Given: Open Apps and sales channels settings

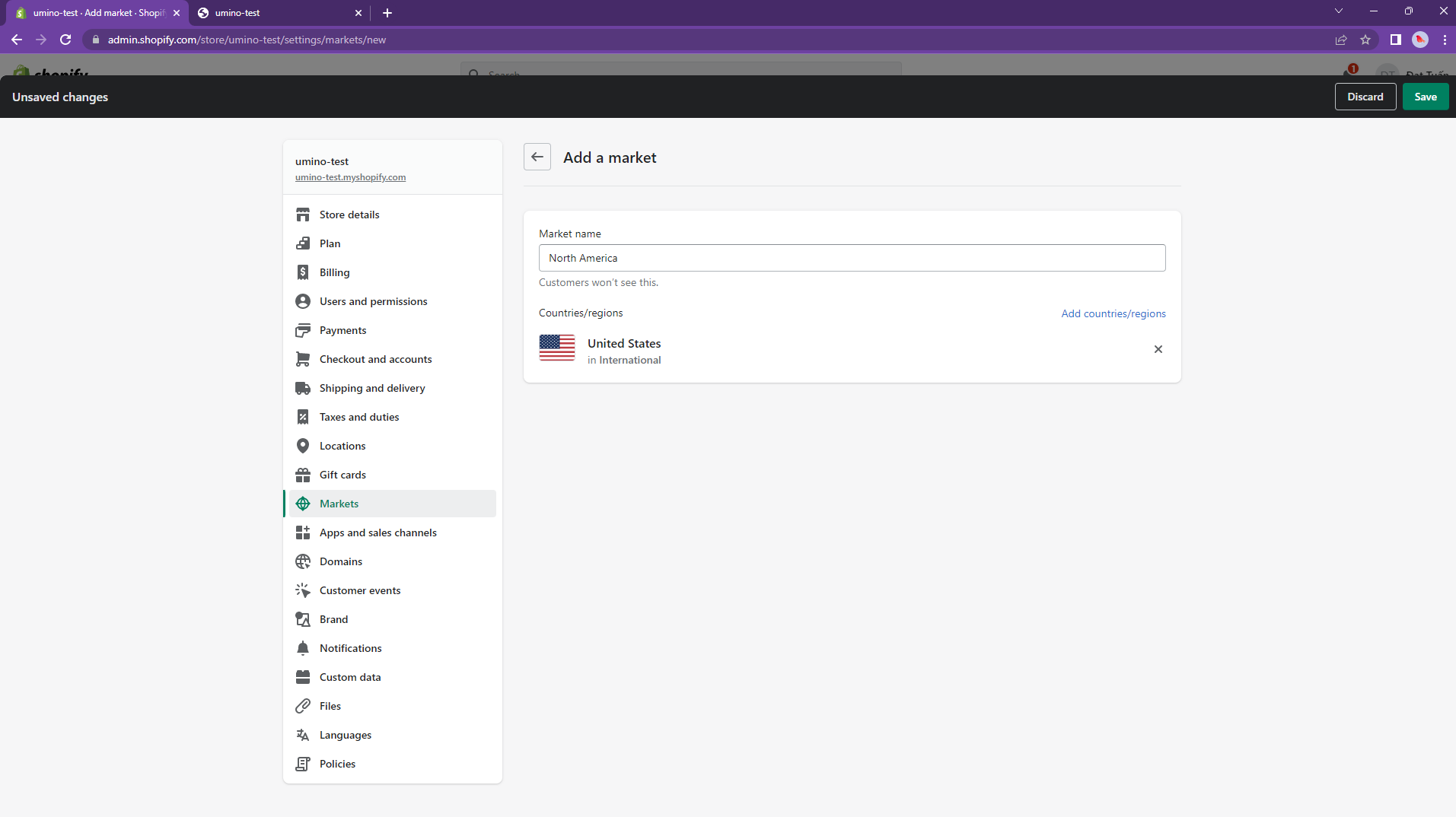Looking at the screenshot, I should [393, 532].
